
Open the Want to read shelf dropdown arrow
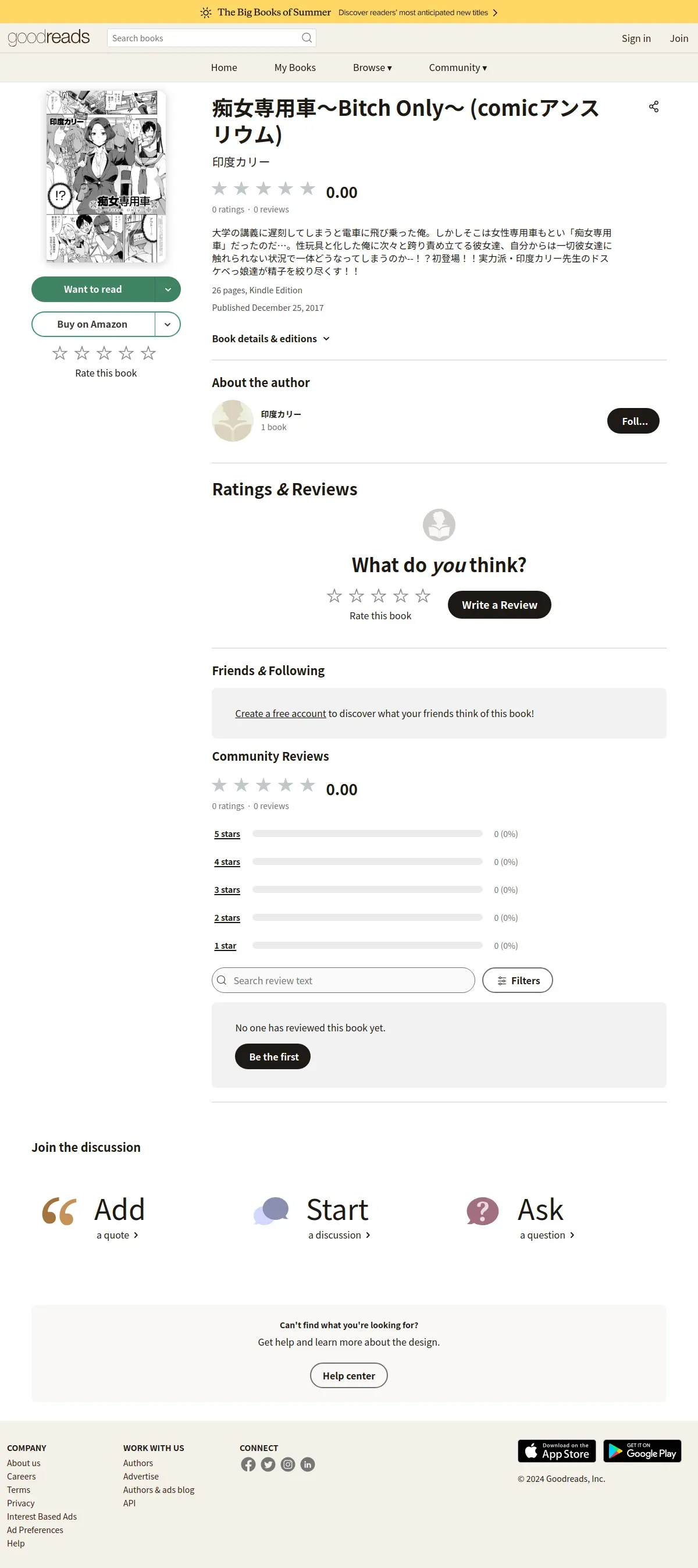[x=168, y=289]
